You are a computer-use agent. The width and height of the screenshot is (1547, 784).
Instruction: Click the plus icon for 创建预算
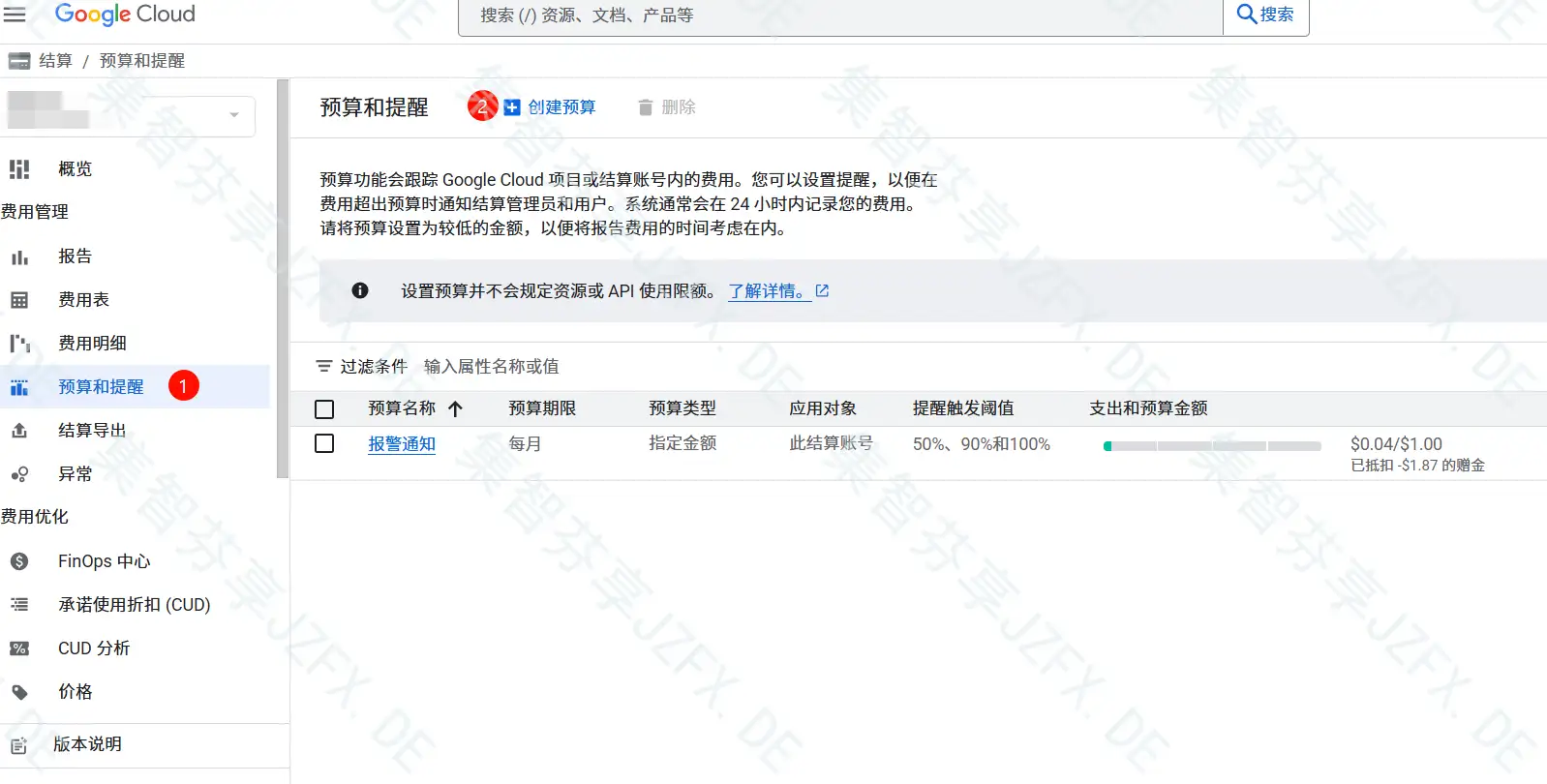pyautogui.click(x=512, y=107)
